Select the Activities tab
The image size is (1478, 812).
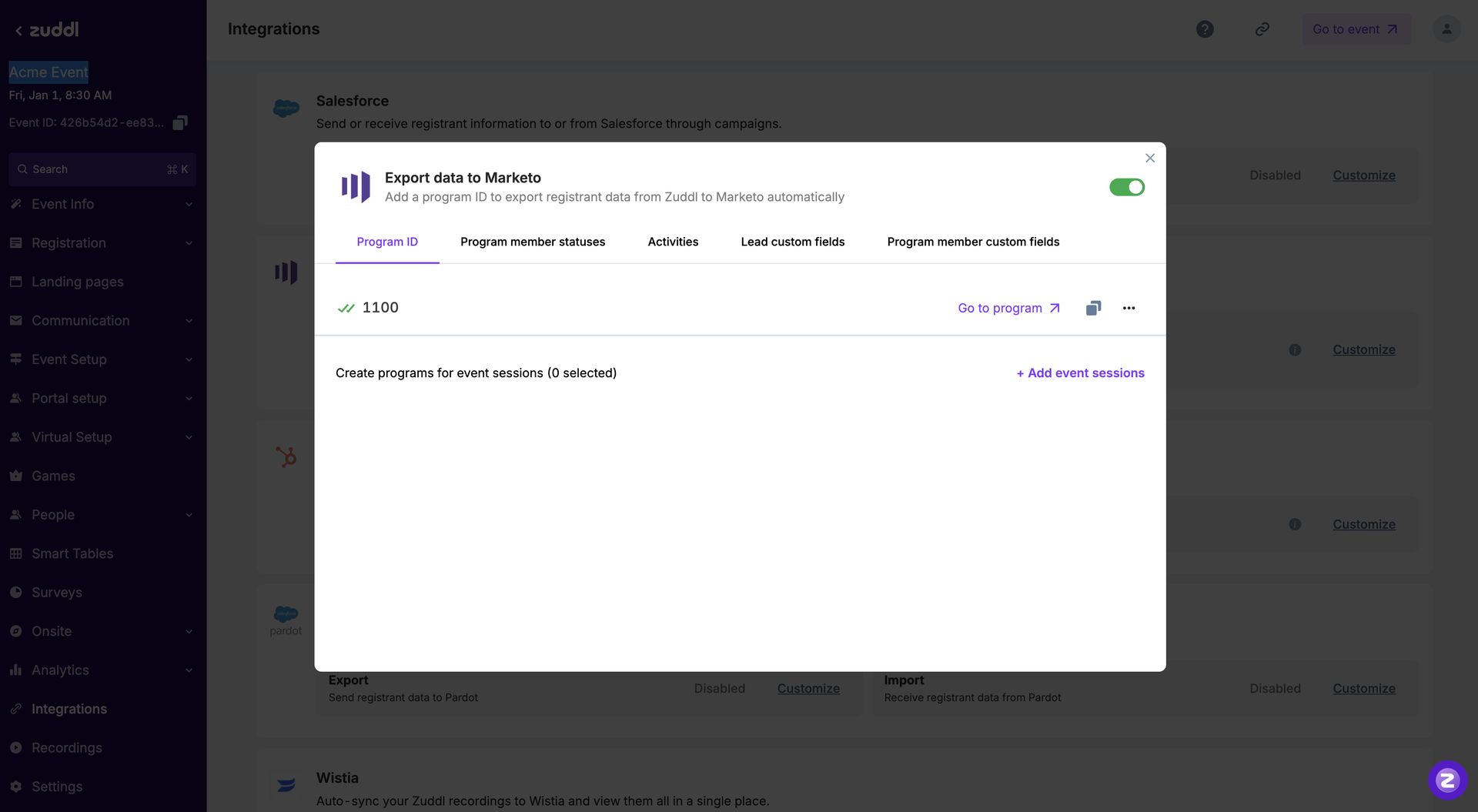click(673, 242)
